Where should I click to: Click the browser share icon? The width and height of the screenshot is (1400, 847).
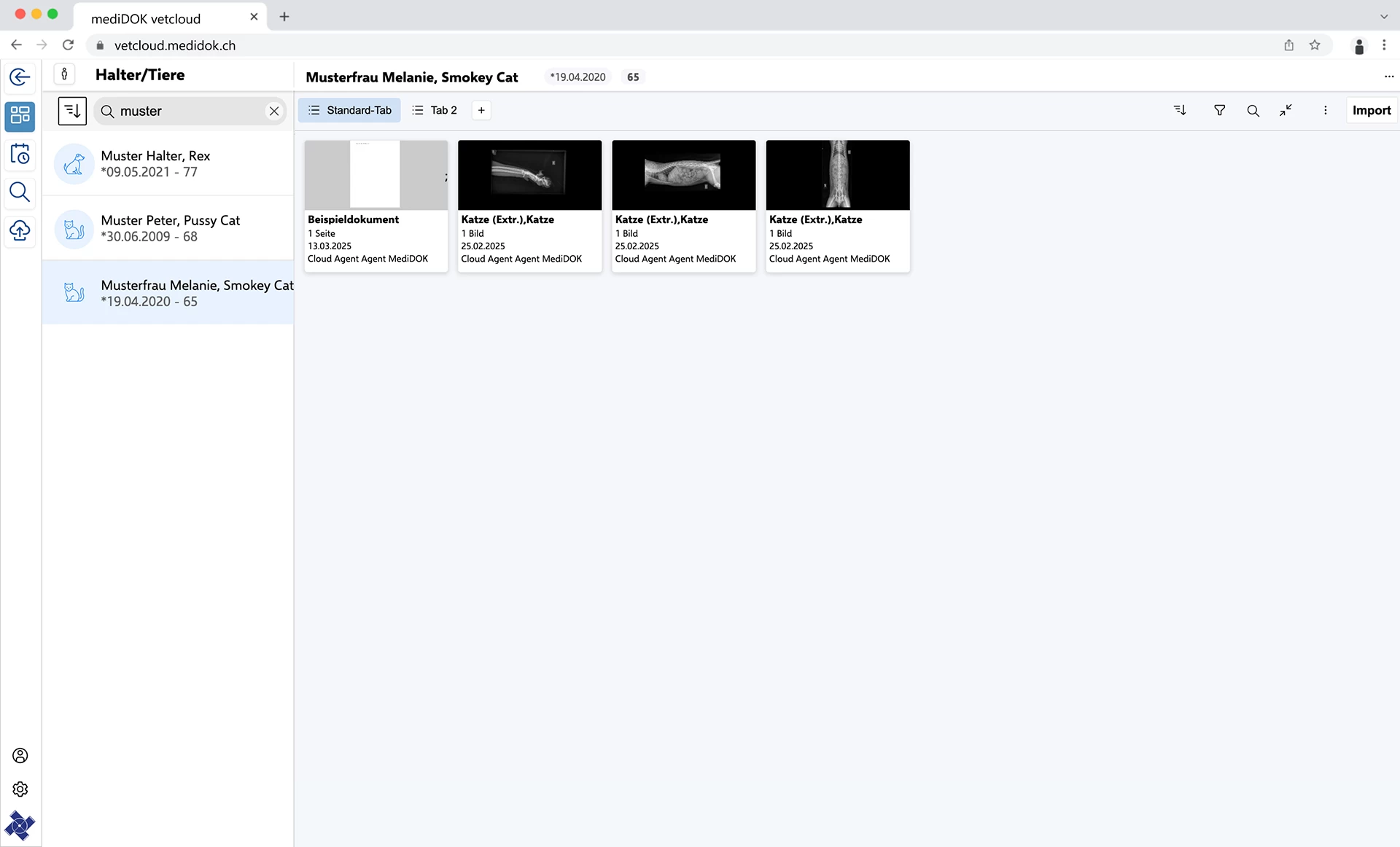tap(1289, 45)
